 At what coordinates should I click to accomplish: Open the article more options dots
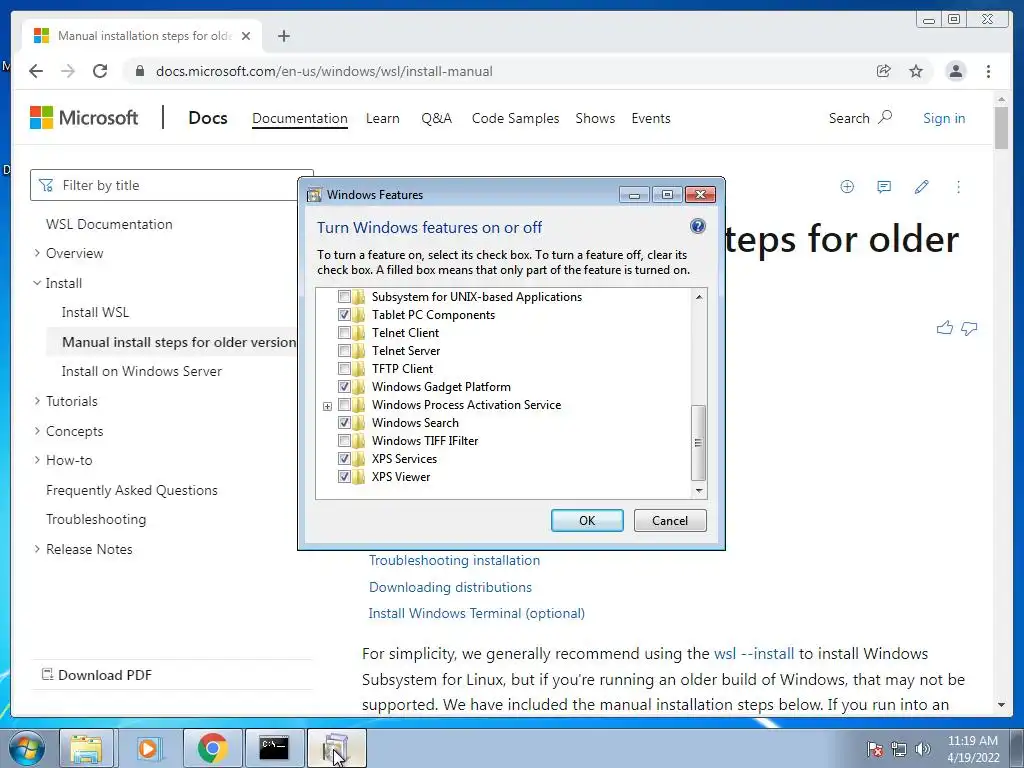pos(958,187)
